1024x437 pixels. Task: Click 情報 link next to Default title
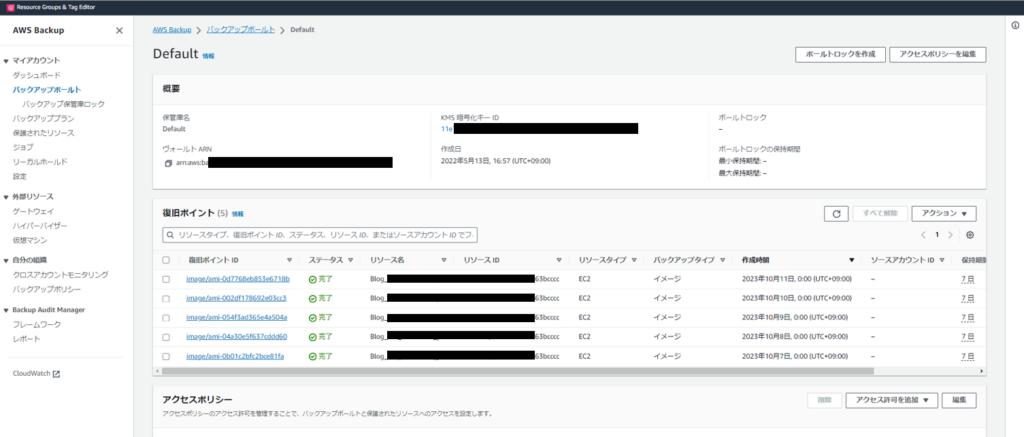208,56
